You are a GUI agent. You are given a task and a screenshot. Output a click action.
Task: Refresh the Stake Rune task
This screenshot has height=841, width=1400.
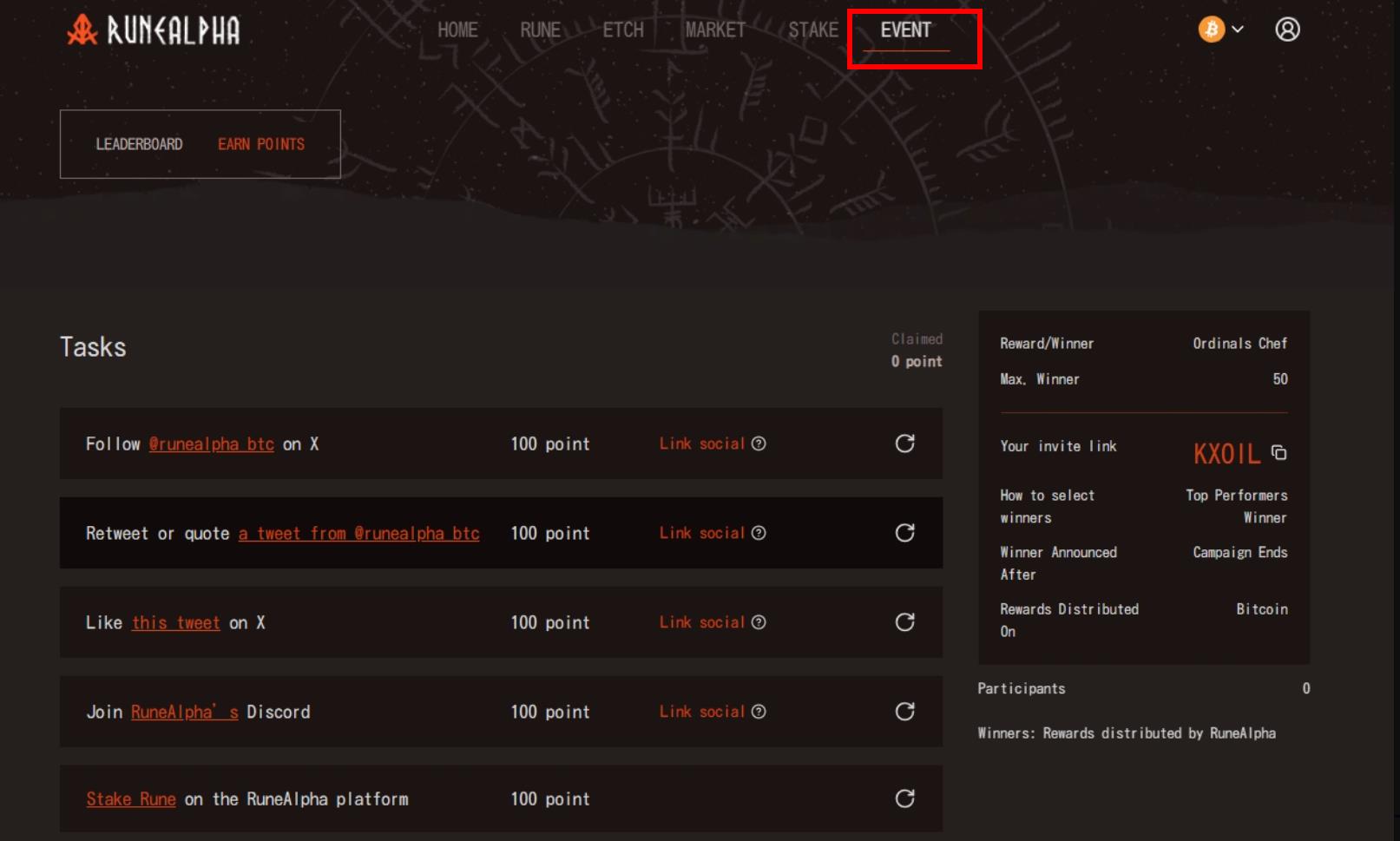(904, 798)
